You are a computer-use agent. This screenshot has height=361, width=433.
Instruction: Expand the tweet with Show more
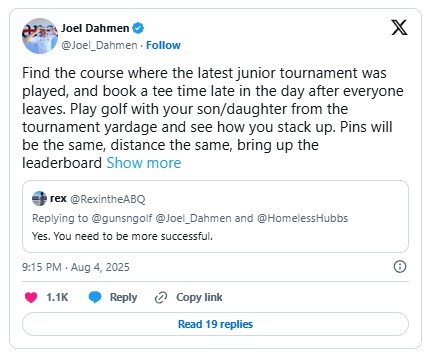coord(144,163)
